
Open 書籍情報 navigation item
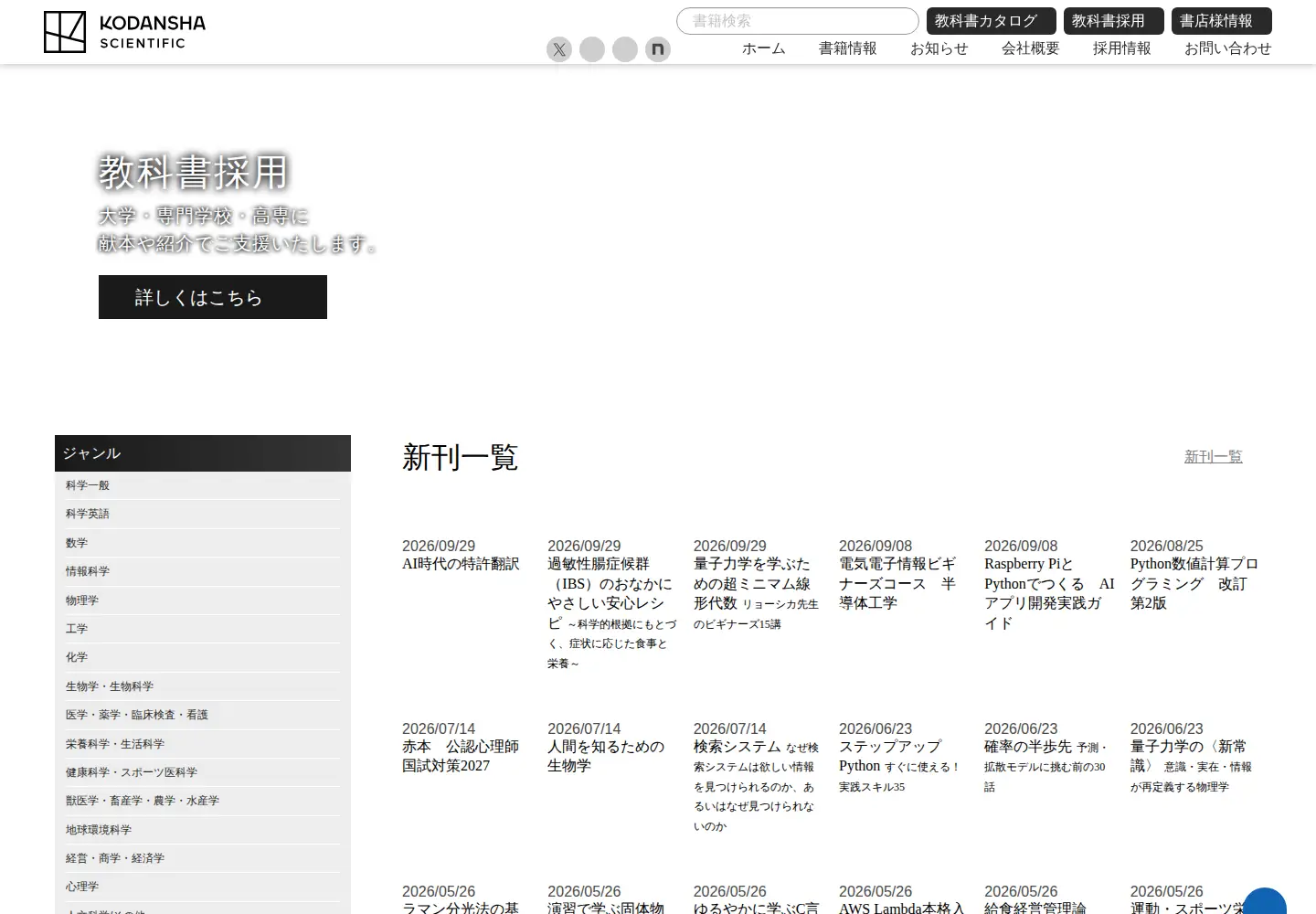tap(848, 48)
